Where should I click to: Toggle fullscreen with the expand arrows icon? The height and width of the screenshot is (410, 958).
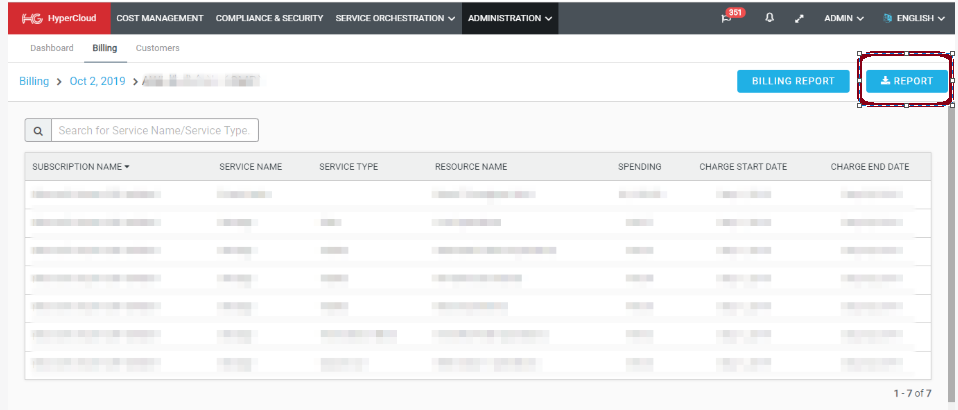point(799,18)
